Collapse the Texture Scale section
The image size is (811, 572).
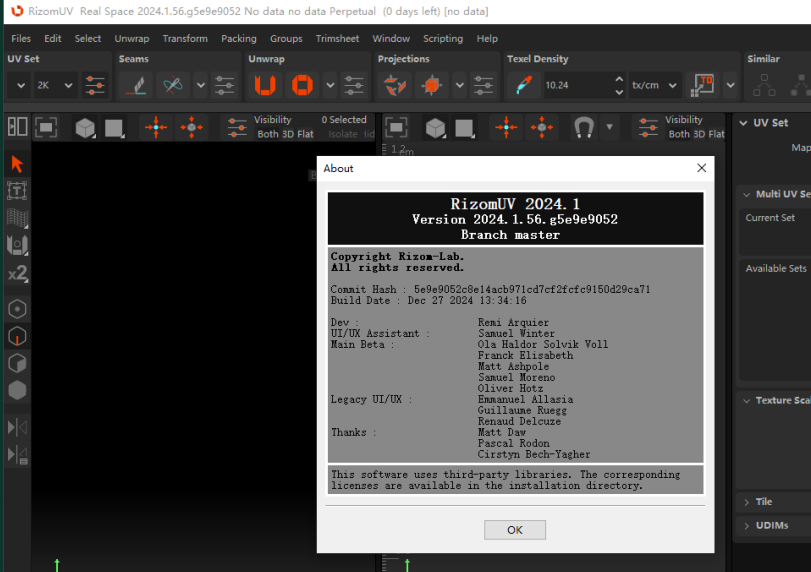coord(746,401)
